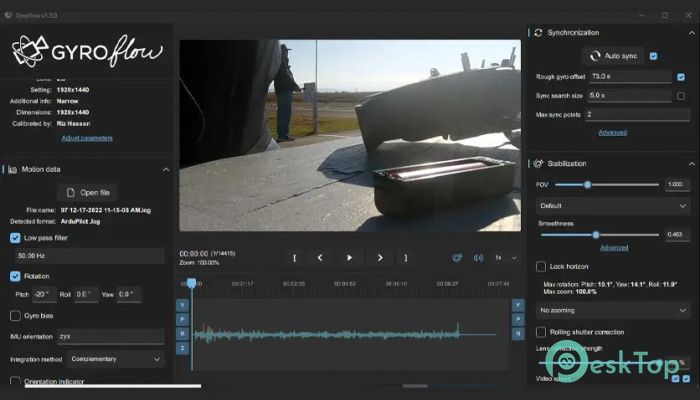The image size is (700, 400).
Task: Open the No zooming dropdown
Action: (612, 310)
